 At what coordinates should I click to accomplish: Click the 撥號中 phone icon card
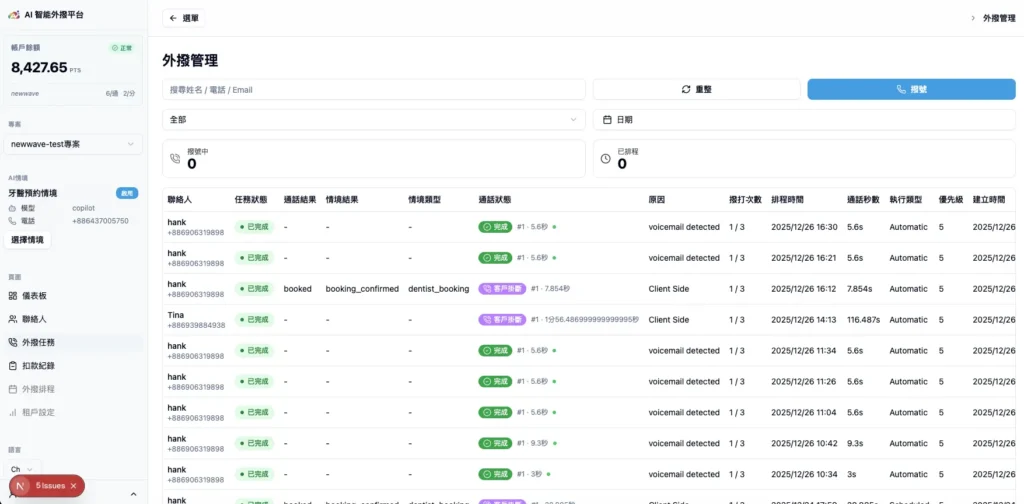pos(373,159)
